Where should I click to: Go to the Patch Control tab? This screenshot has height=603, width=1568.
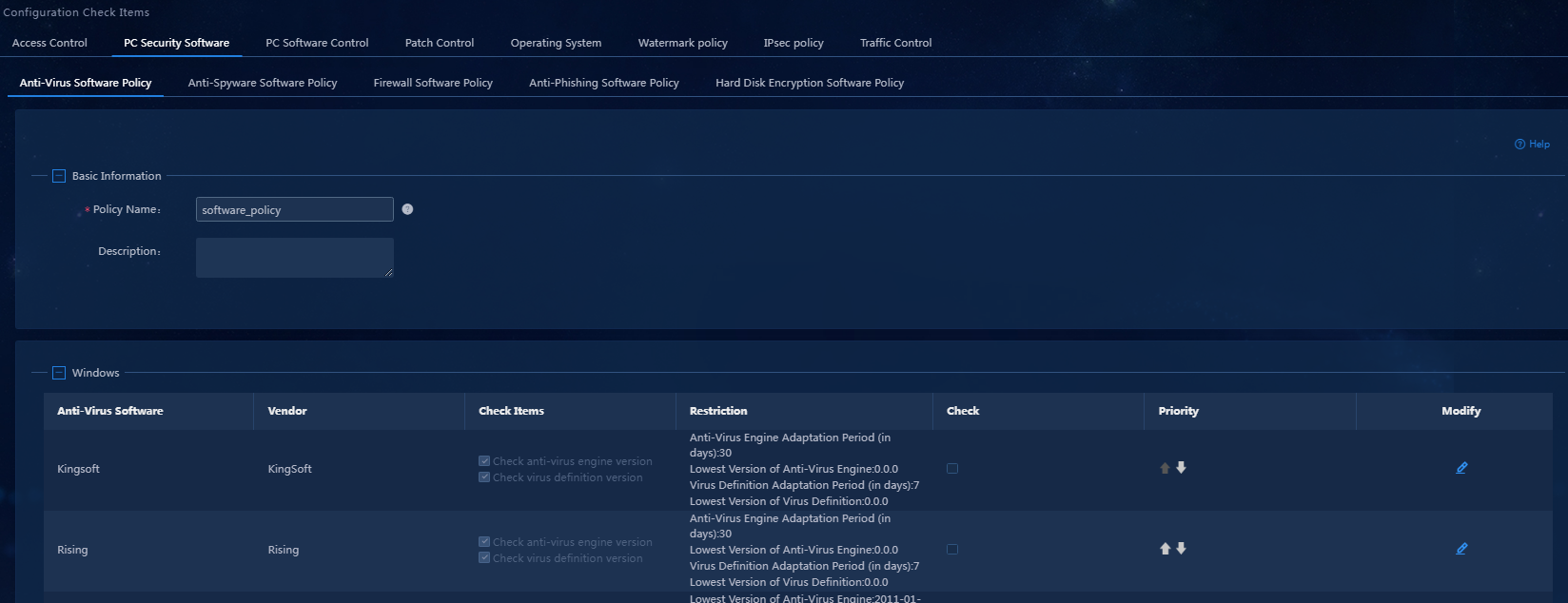pyautogui.click(x=440, y=43)
